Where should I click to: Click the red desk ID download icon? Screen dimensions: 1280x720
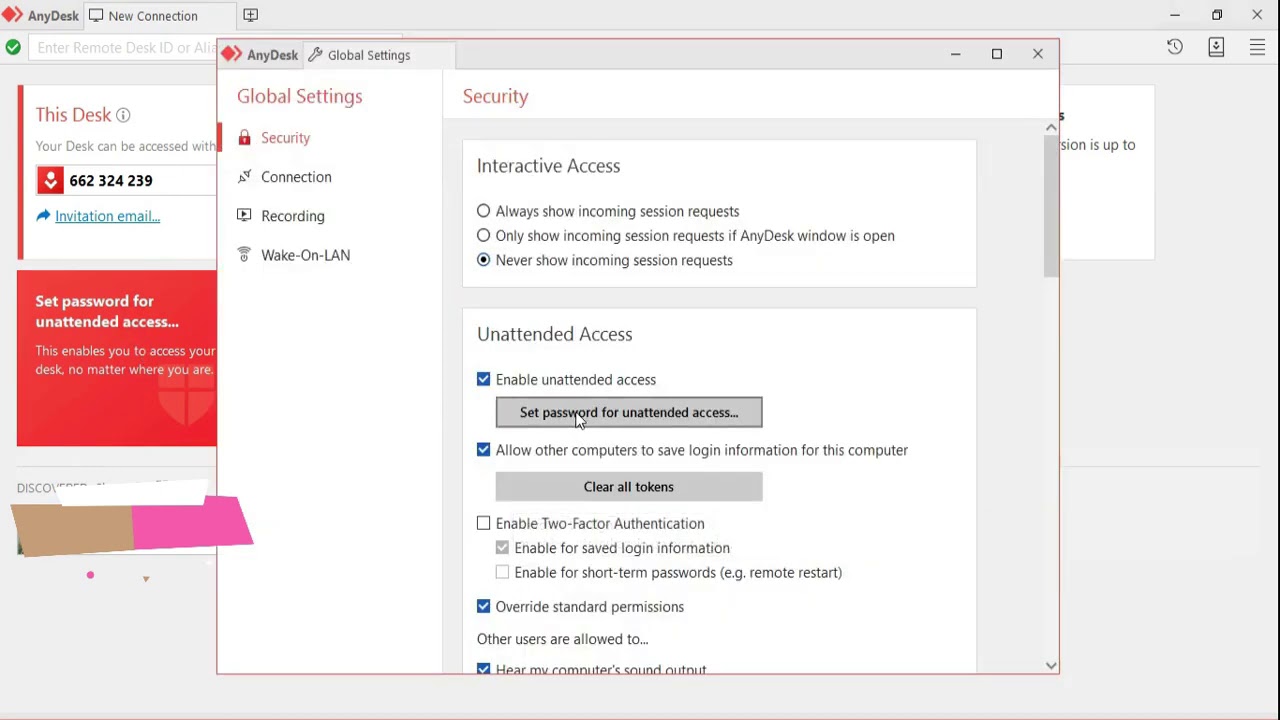pos(50,180)
